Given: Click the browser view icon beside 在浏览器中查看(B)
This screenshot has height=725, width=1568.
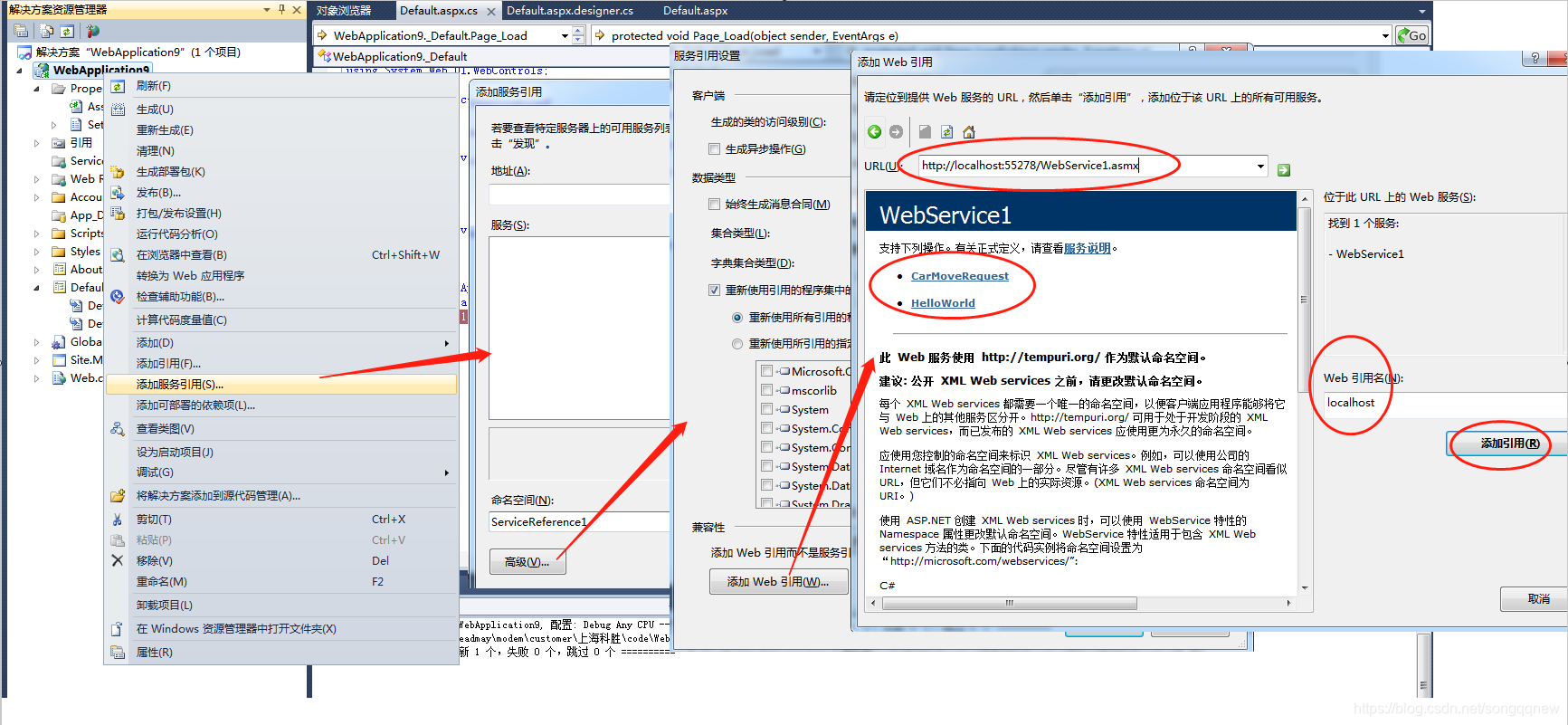Looking at the screenshot, I should pos(118,255).
